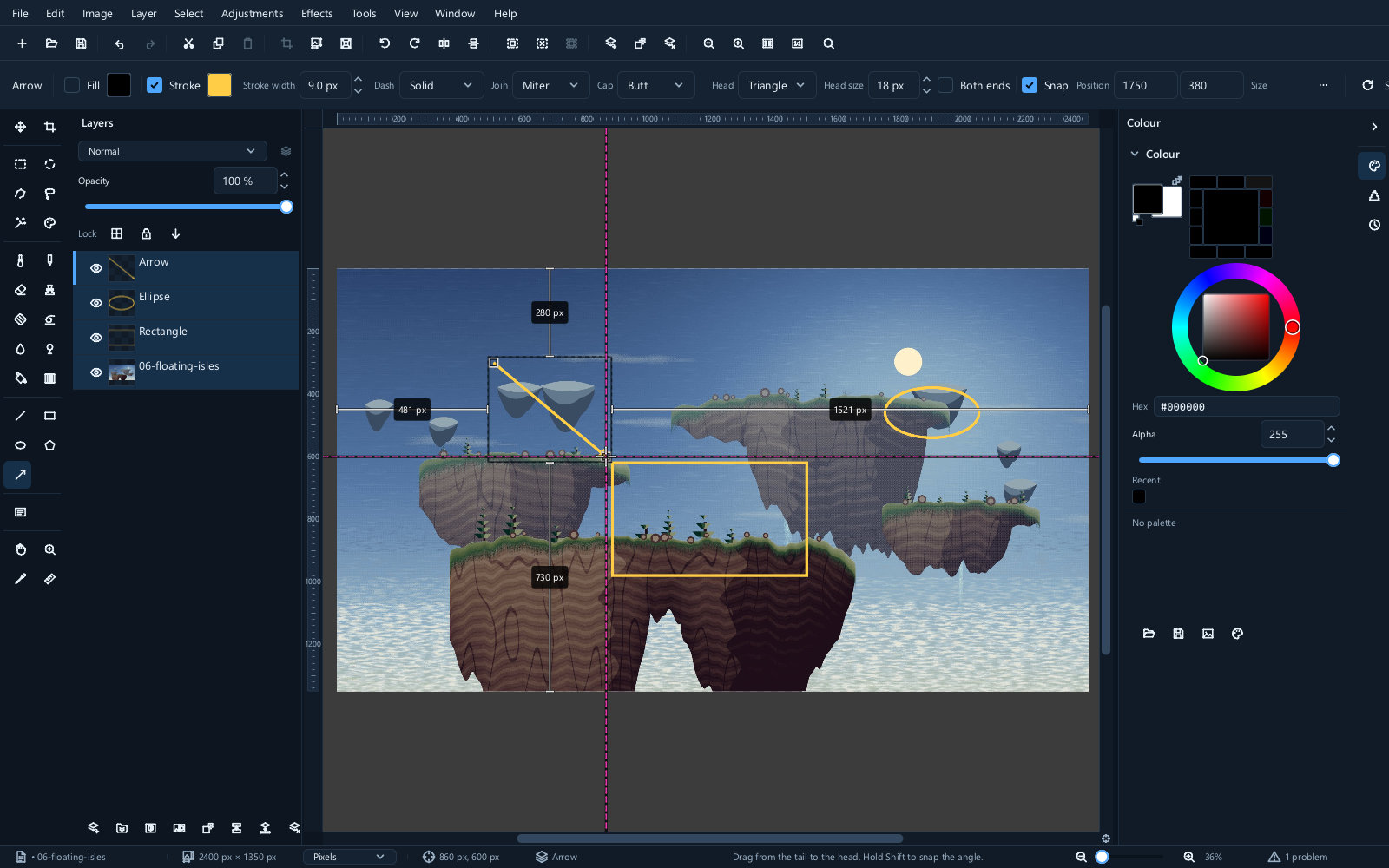Image resolution: width=1389 pixels, height=868 pixels.
Task: Open the Adjustments menu
Action: point(252,13)
